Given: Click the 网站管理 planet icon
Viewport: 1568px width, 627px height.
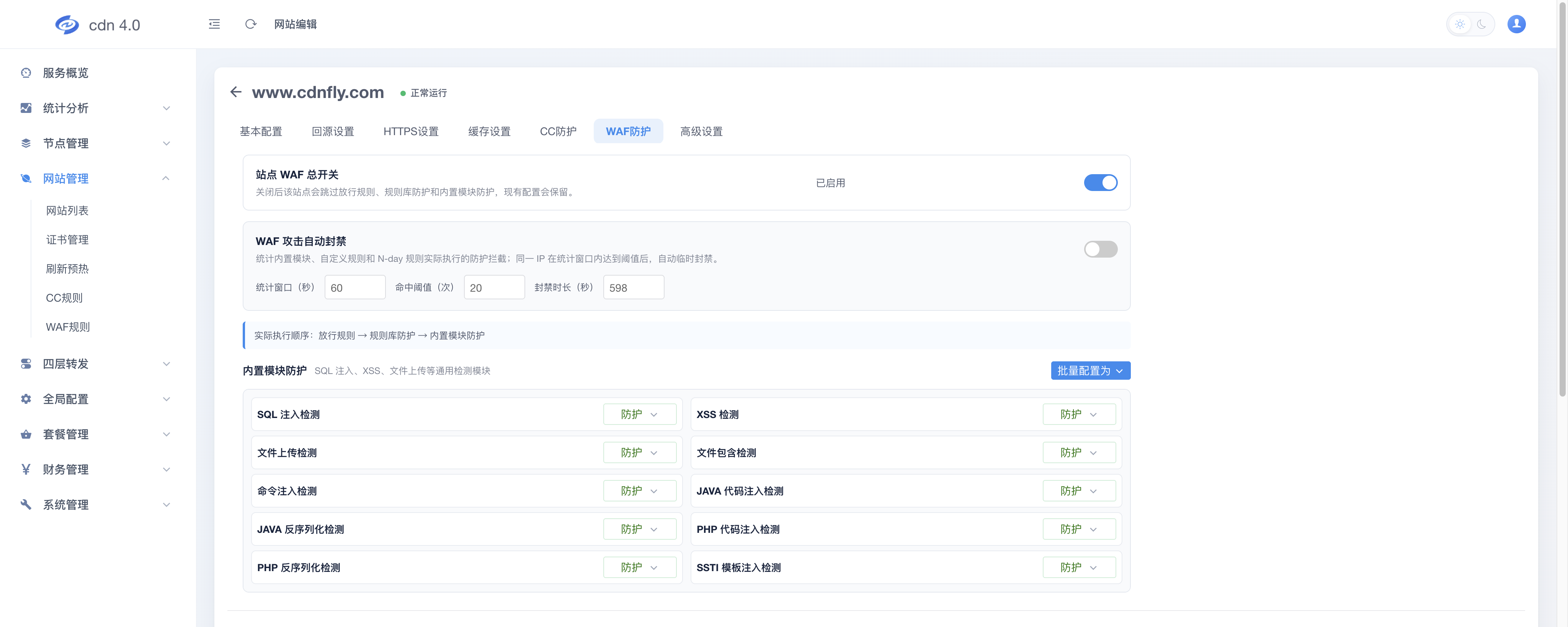Looking at the screenshot, I should point(26,178).
